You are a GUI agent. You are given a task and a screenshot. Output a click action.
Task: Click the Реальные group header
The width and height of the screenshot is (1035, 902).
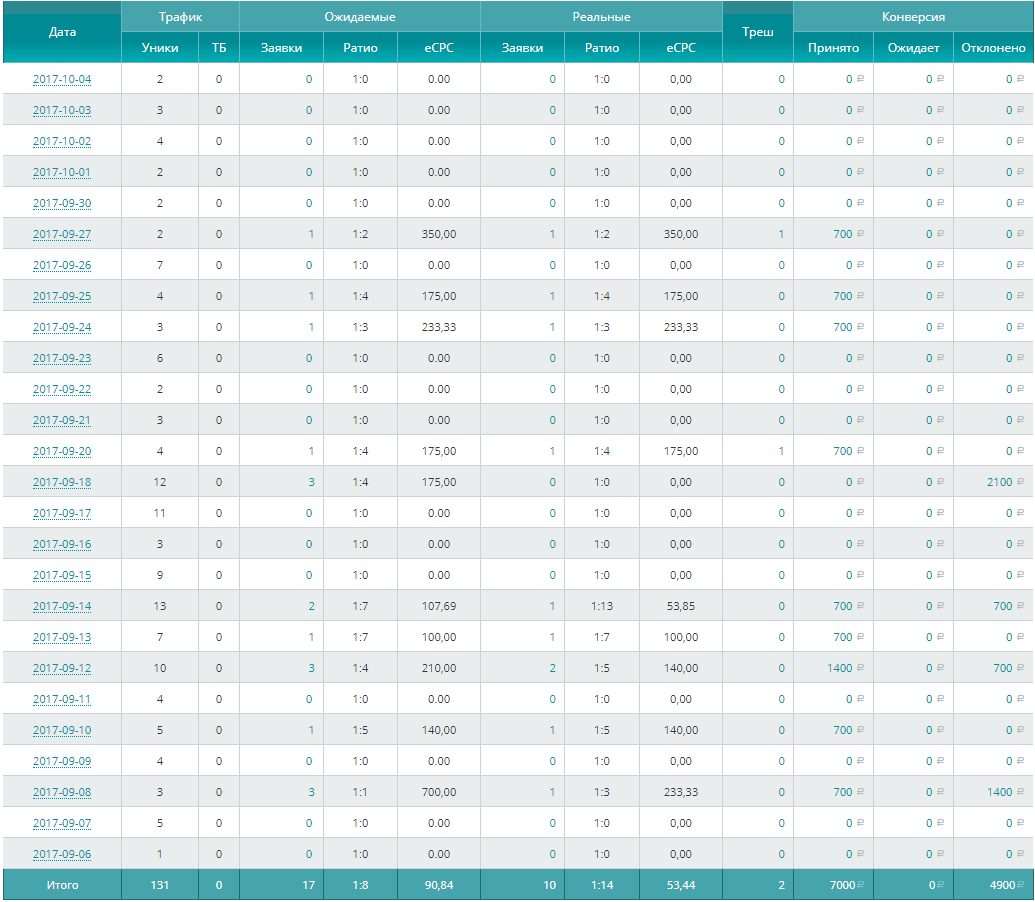pyautogui.click(x=601, y=16)
